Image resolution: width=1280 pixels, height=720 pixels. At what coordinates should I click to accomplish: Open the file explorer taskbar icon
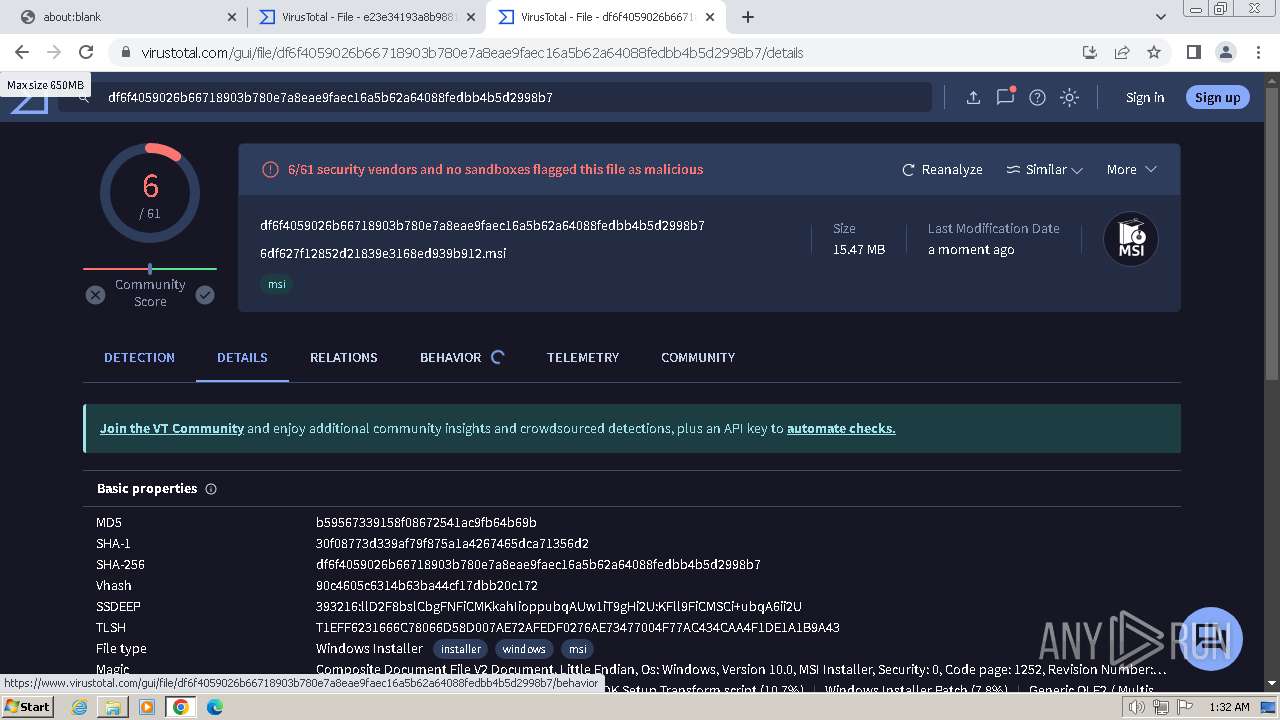[113, 706]
